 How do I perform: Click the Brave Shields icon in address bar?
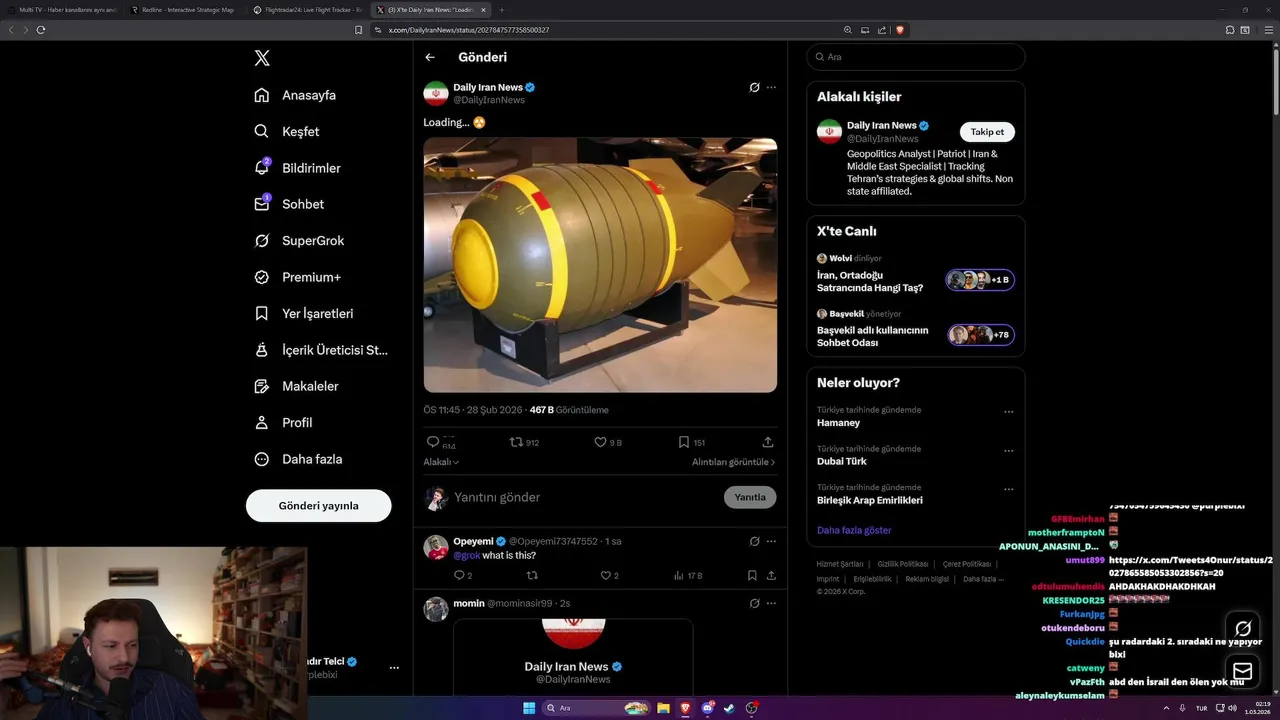tap(900, 30)
